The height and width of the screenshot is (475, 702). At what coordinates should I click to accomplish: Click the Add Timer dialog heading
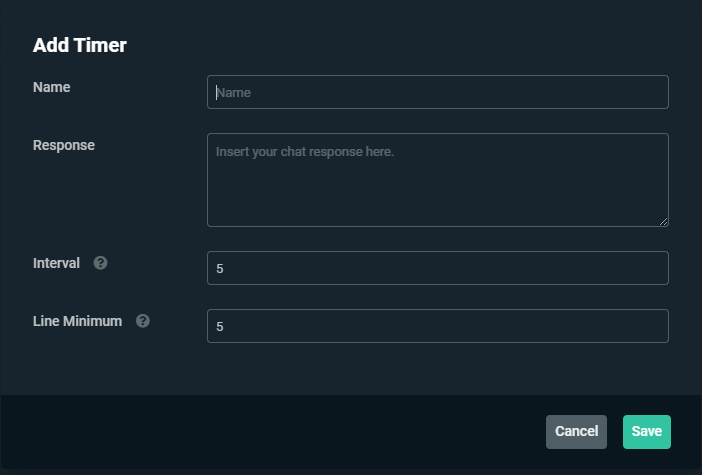pos(80,45)
